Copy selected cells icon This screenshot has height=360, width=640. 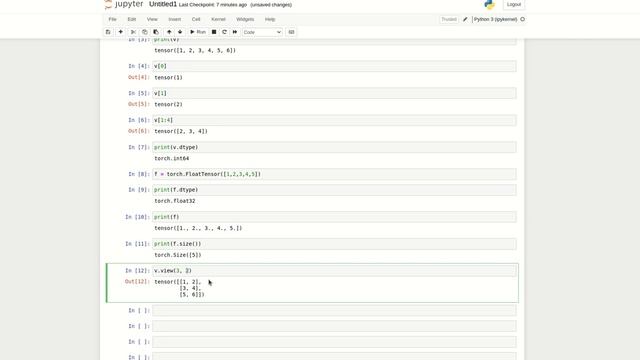(144, 32)
